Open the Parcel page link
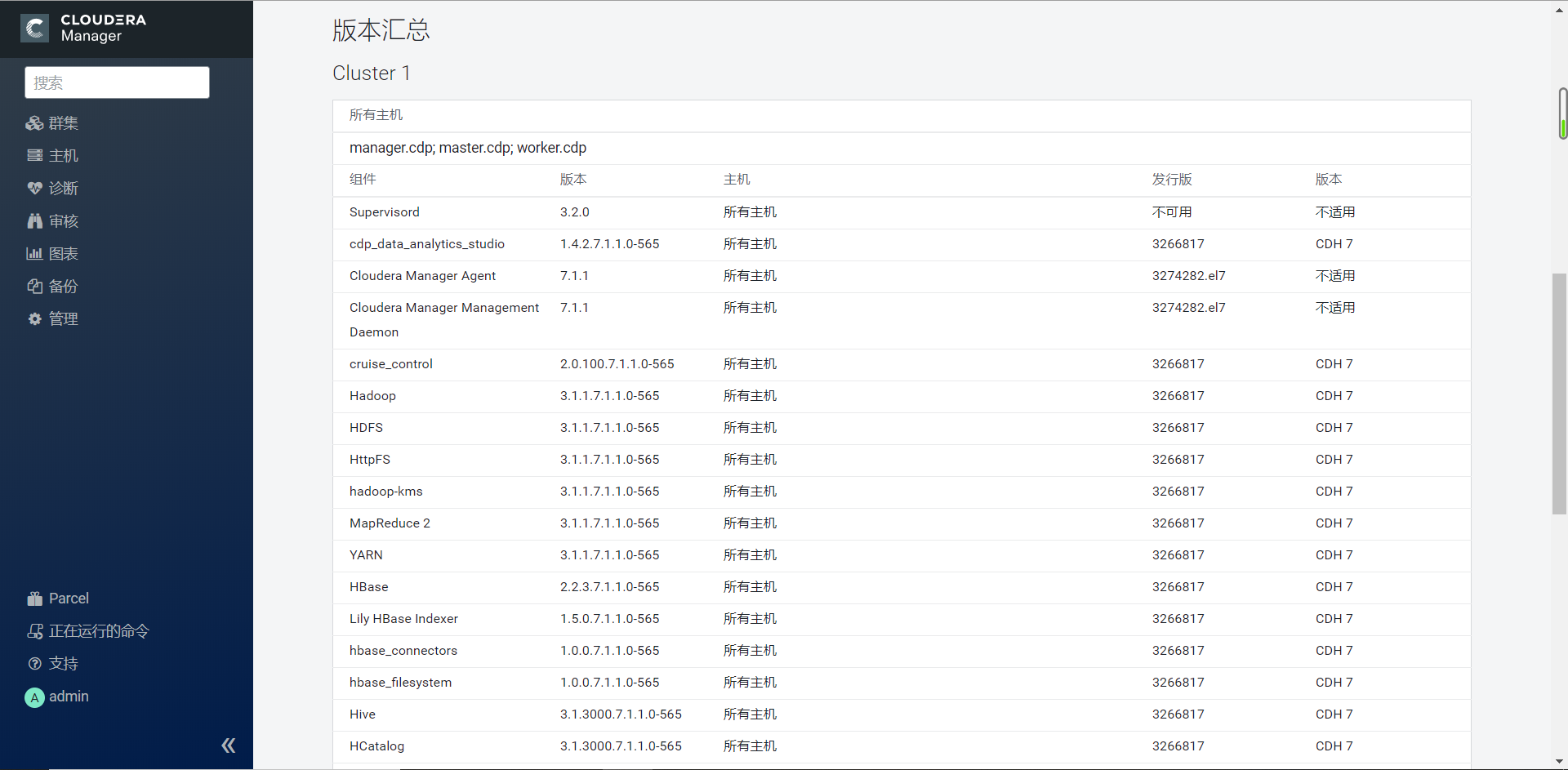 [69, 599]
